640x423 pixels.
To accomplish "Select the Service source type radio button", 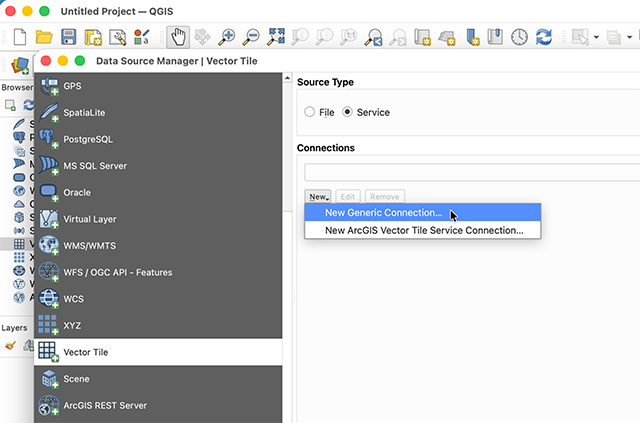I will pyautogui.click(x=348, y=113).
